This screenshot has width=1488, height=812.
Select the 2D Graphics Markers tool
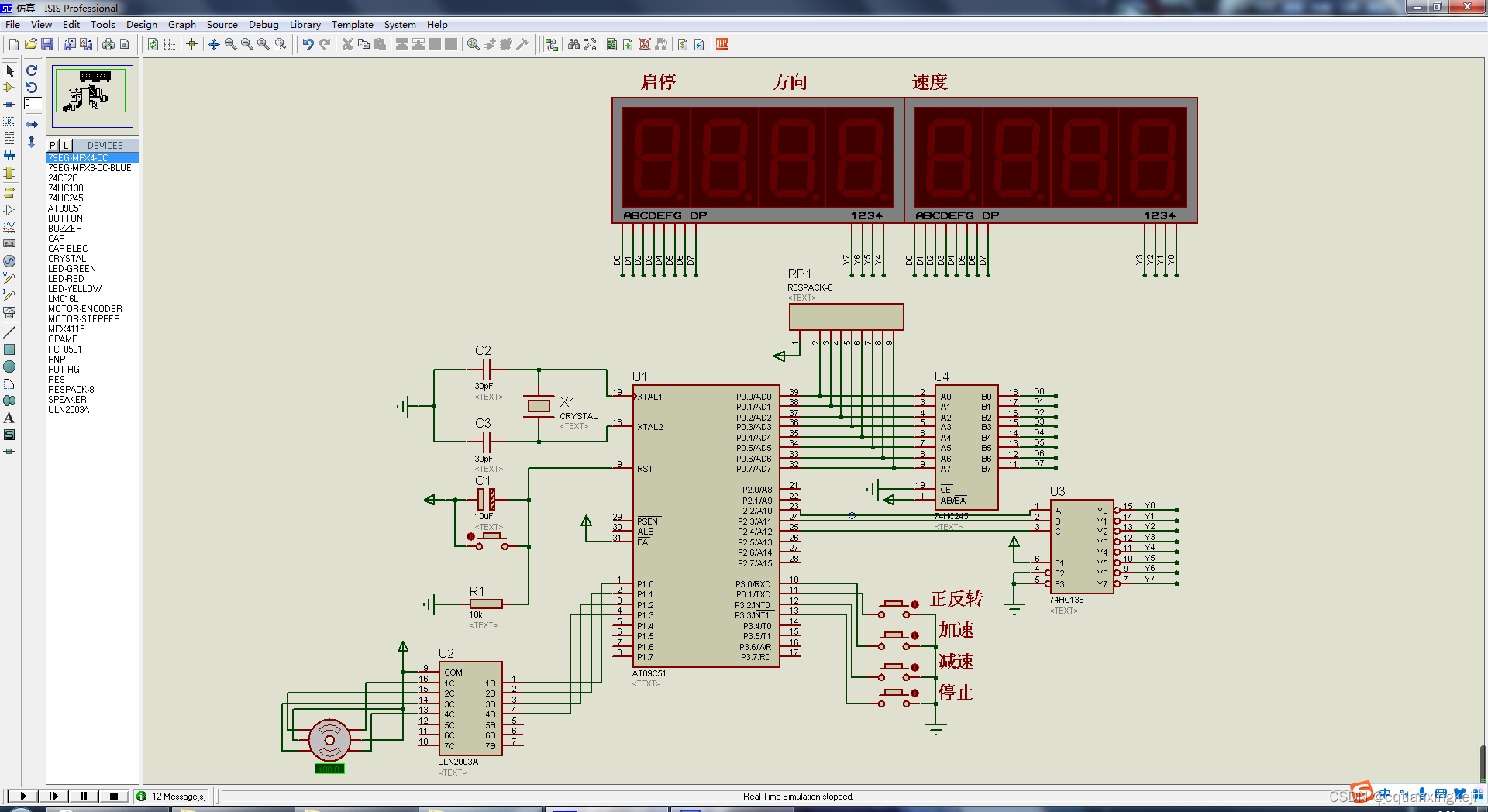[9, 451]
